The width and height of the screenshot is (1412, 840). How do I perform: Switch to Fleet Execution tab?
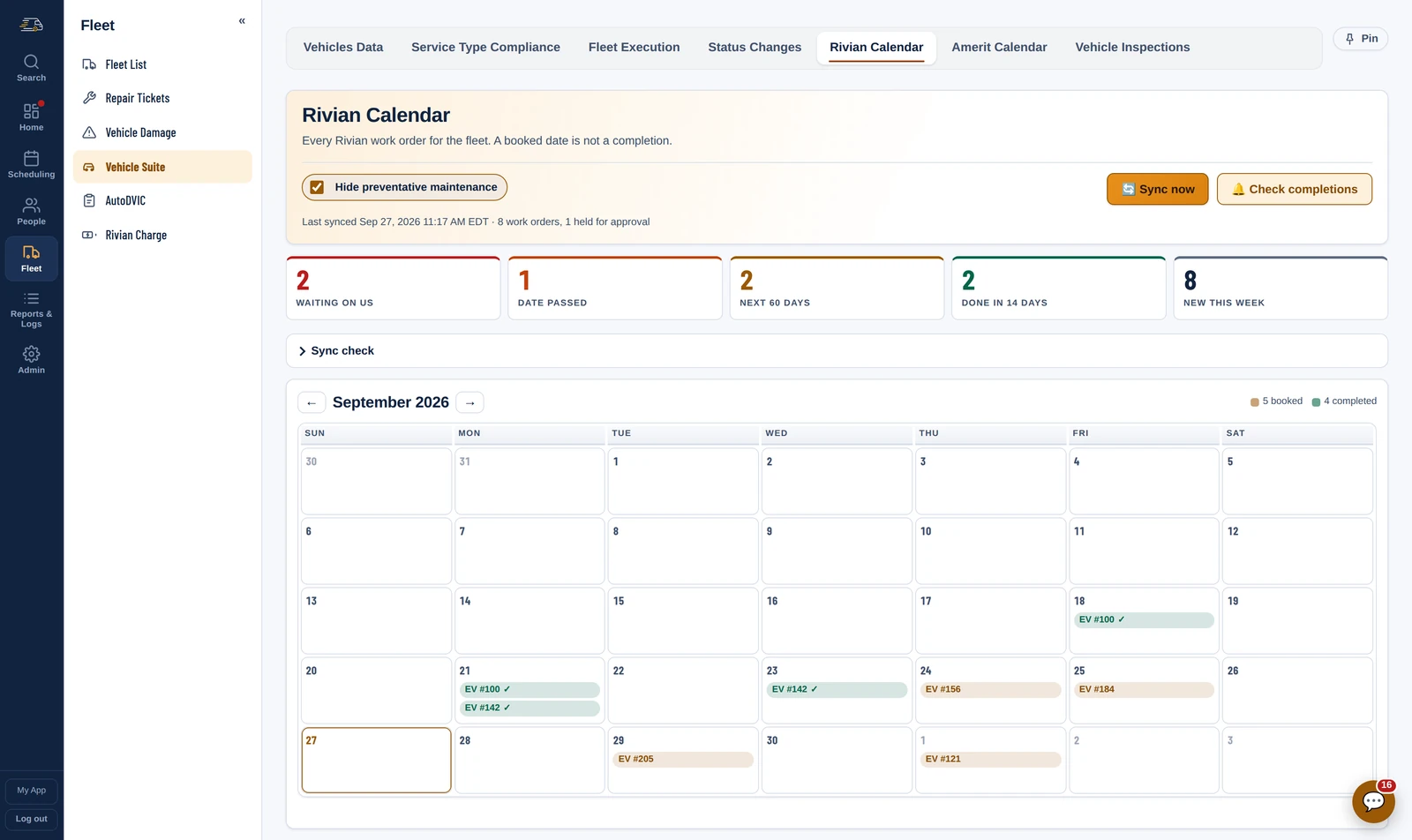click(x=634, y=48)
